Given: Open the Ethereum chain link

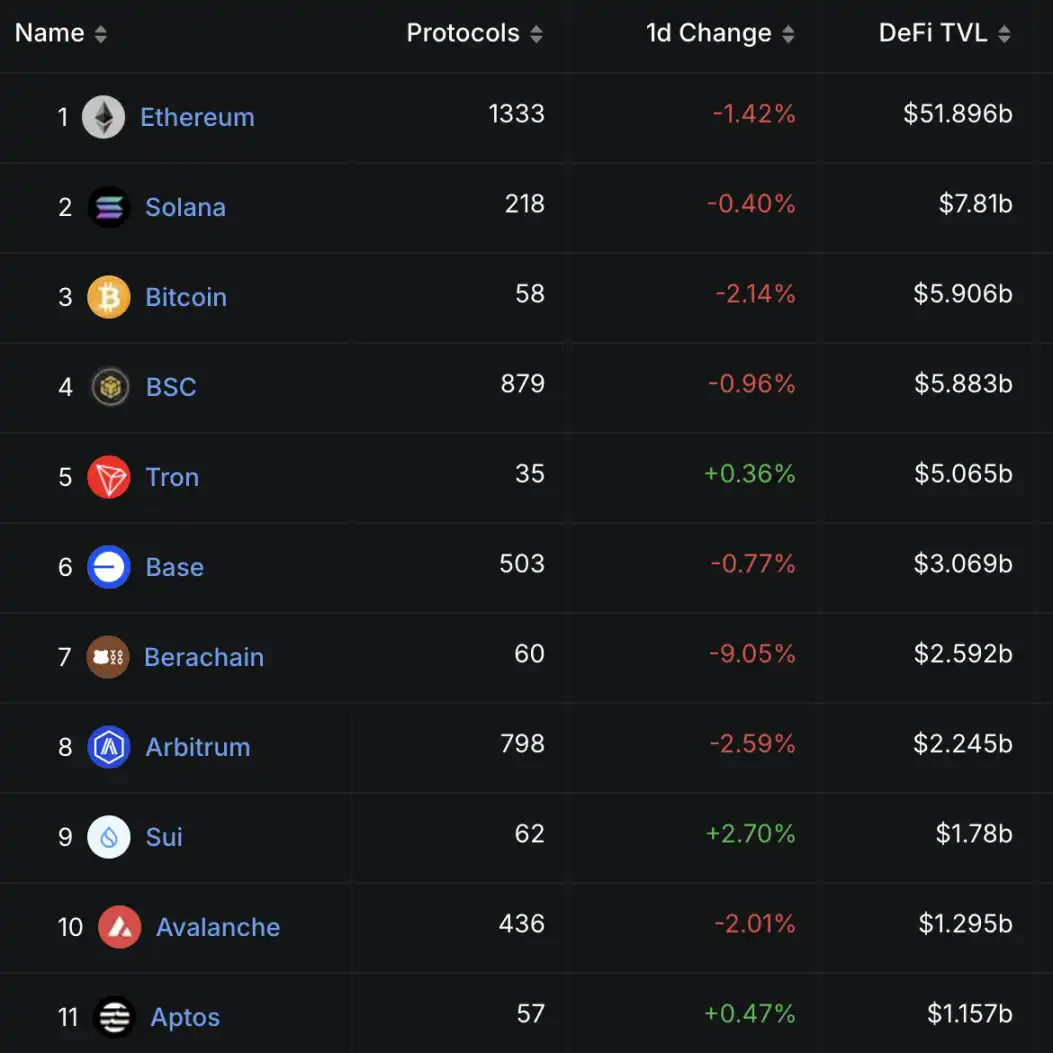Looking at the screenshot, I should tap(197, 117).
